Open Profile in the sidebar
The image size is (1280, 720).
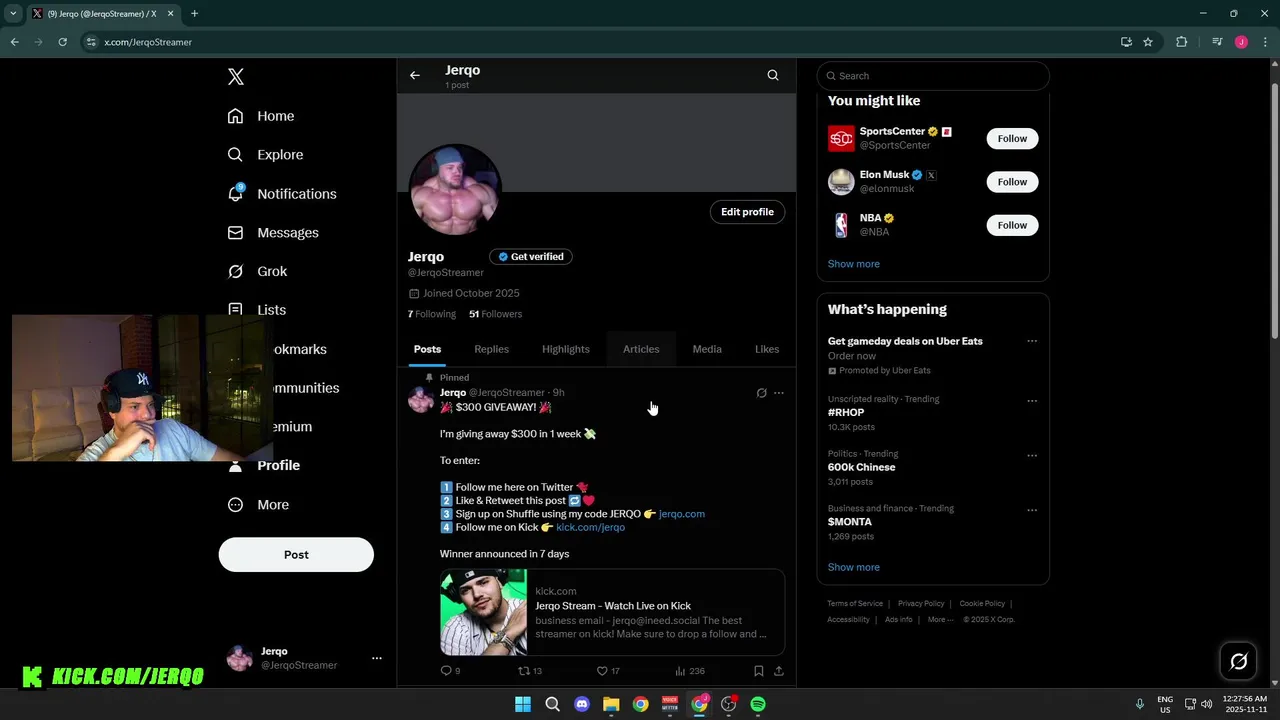(264, 466)
